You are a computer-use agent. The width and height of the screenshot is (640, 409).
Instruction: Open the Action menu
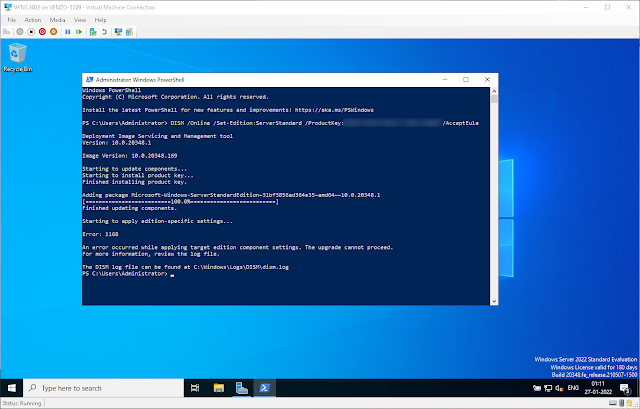pos(33,20)
